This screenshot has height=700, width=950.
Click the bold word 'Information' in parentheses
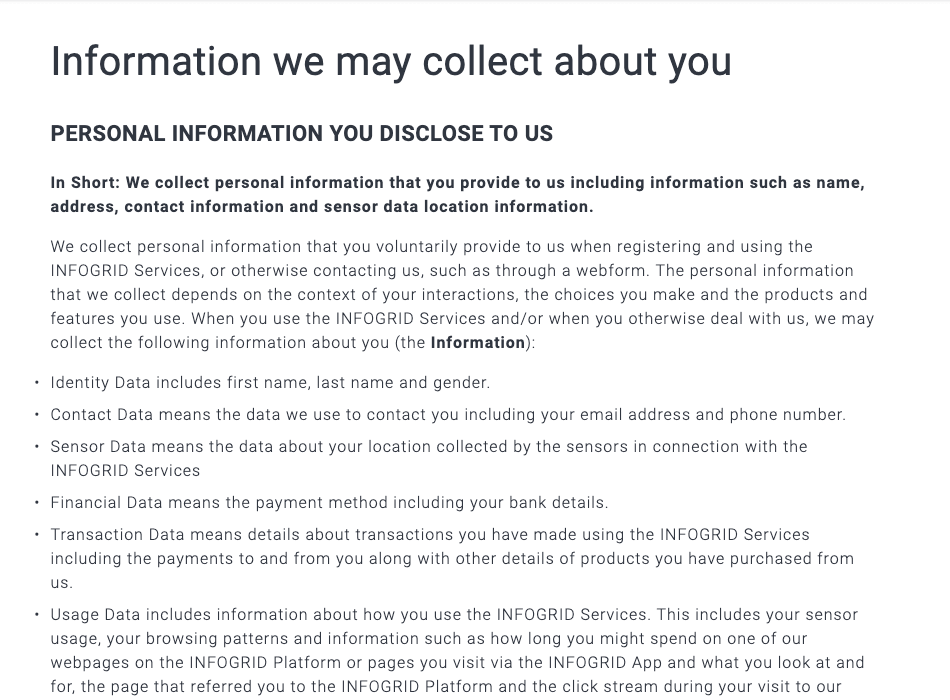point(477,342)
